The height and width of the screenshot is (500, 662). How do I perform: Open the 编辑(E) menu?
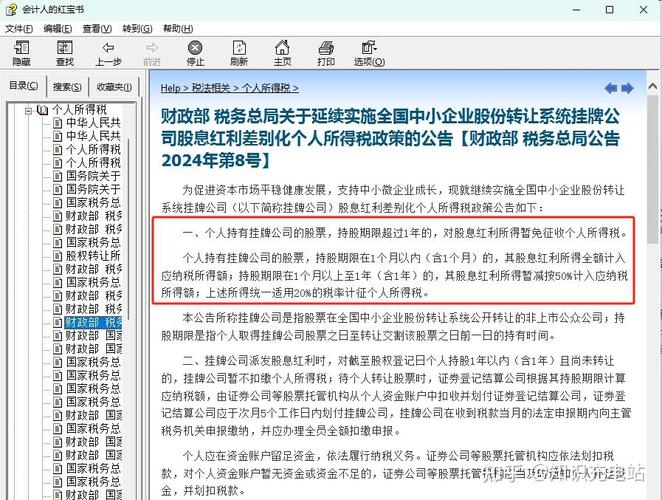pyautogui.click(x=58, y=29)
